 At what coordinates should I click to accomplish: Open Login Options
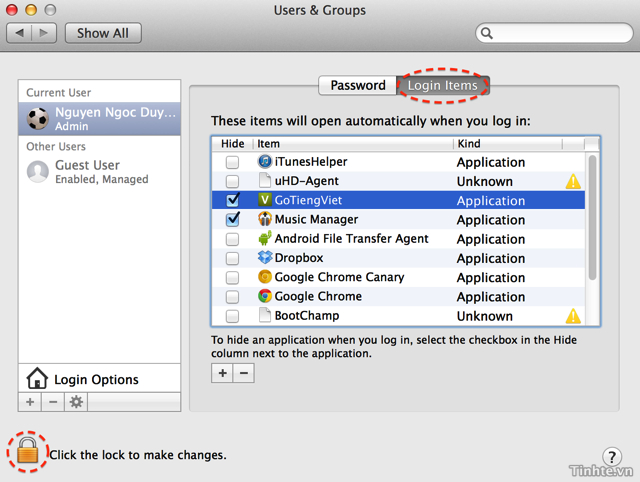(x=99, y=379)
